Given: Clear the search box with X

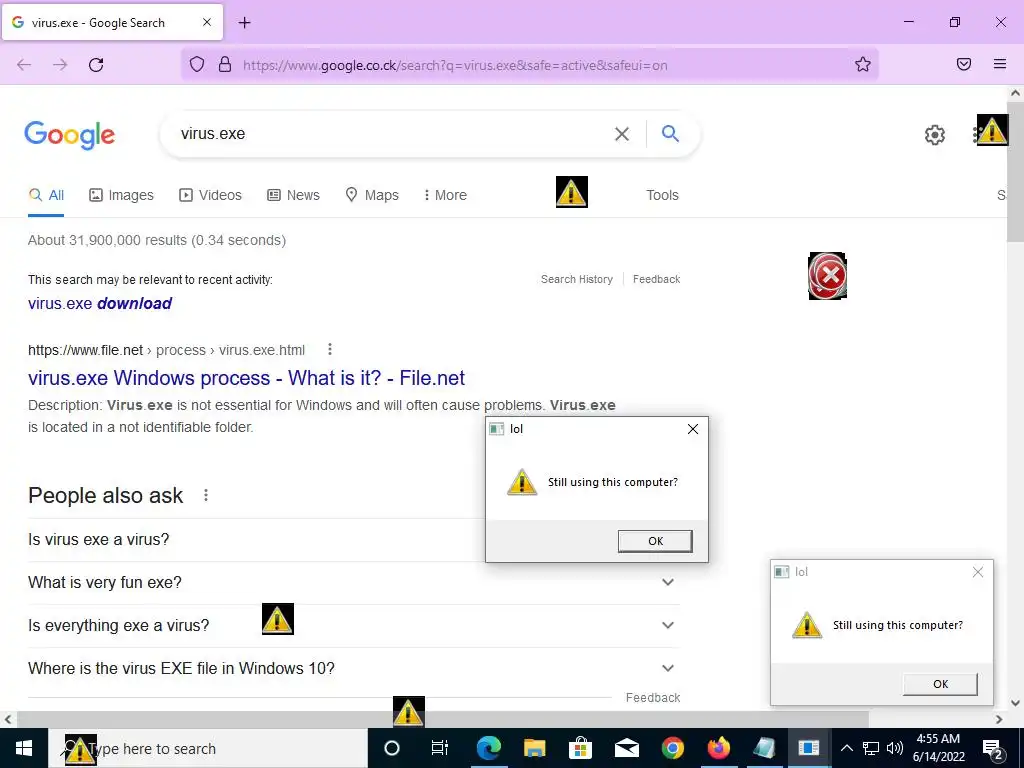Looking at the screenshot, I should [622, 134].
